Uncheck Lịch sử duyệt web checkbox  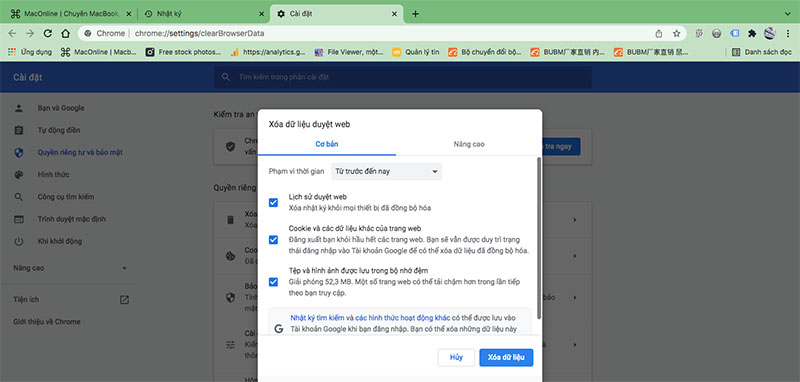click(273, 202)
